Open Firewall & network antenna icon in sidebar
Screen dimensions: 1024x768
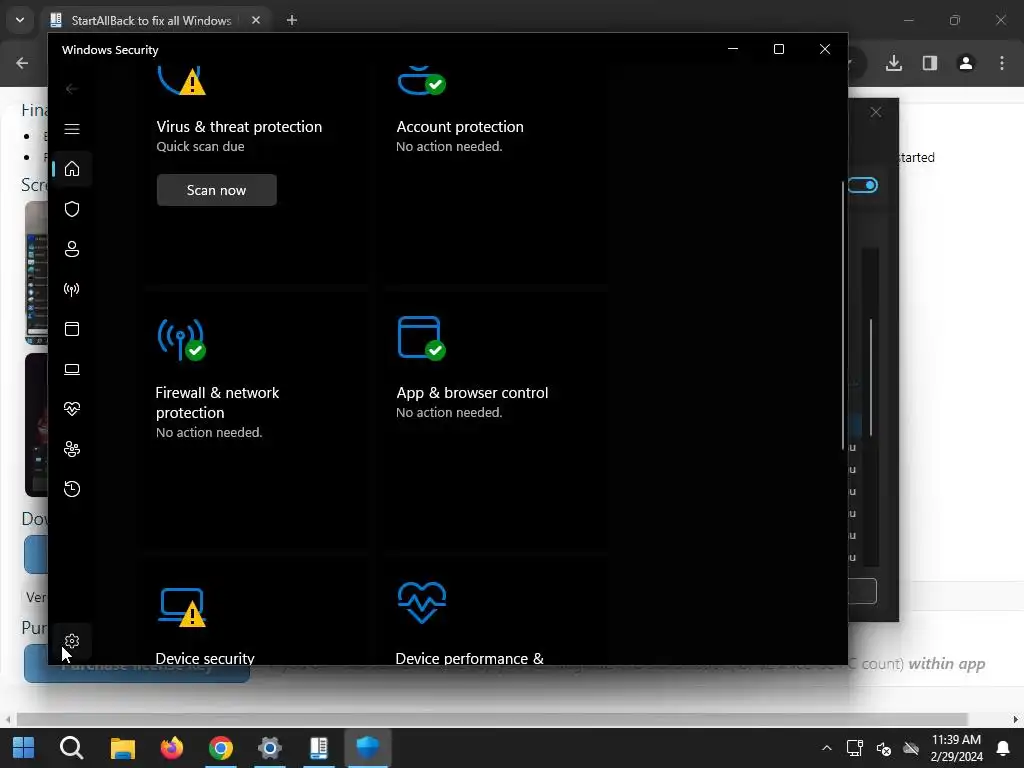click(x=72, y=289)
